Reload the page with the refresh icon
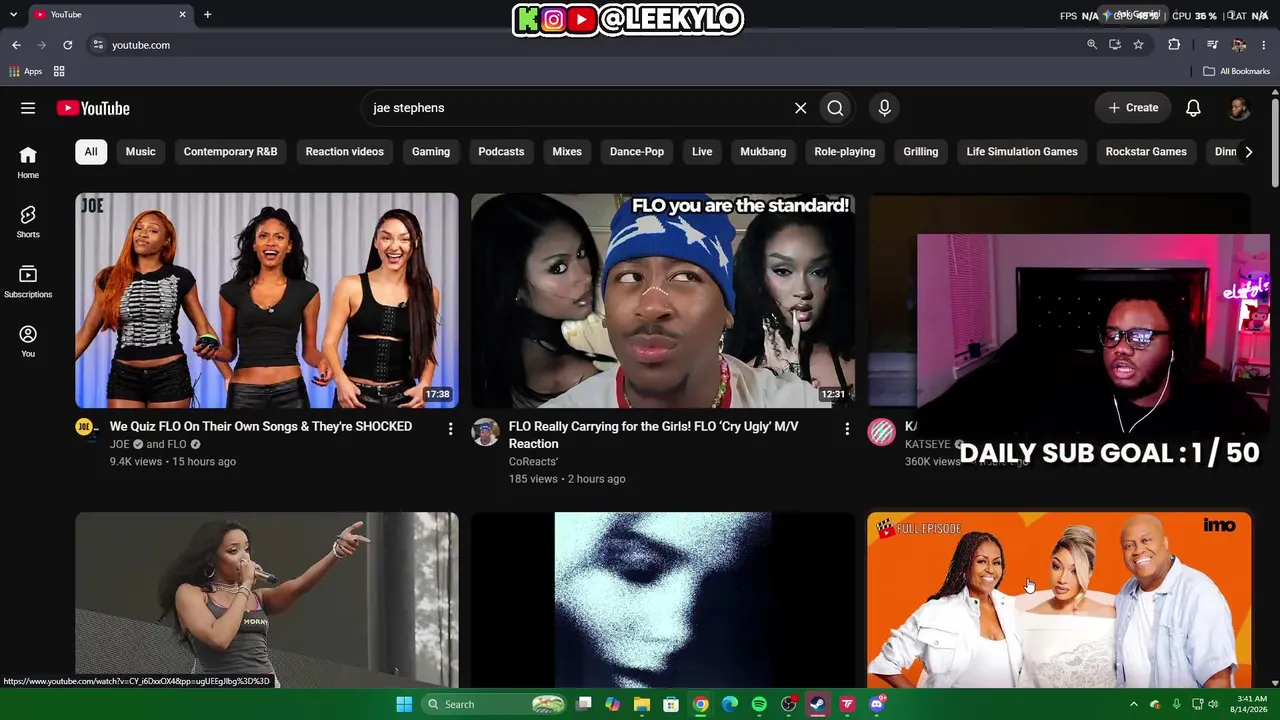The image size is (1280, 720). click(67, 45)
